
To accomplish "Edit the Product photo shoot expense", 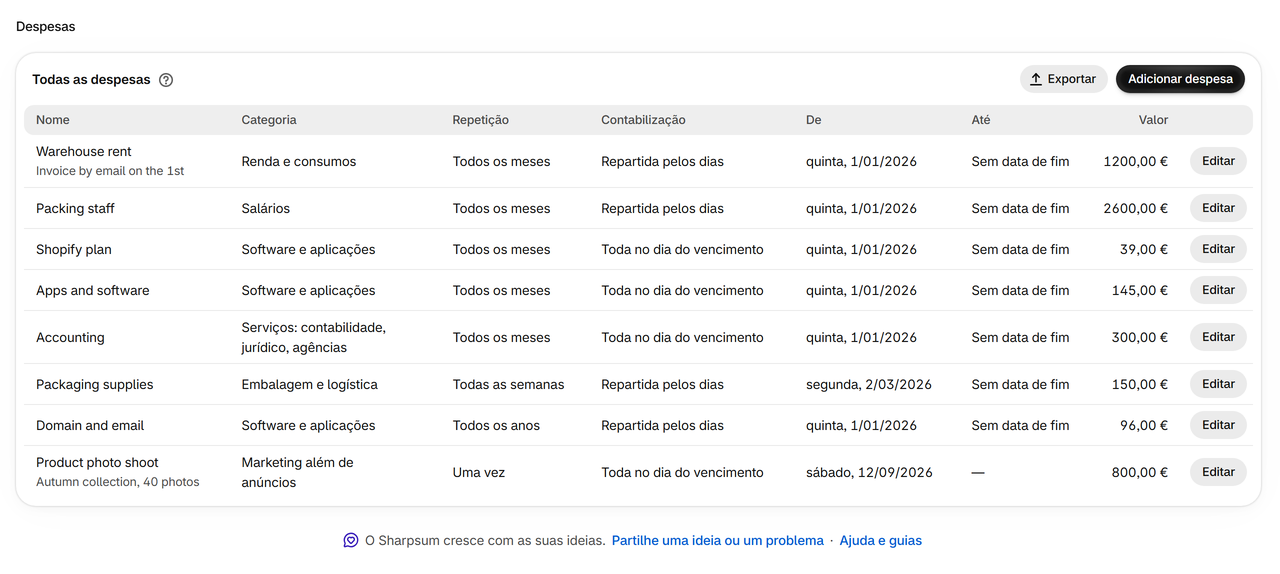I will click(x=1218, y=472).
